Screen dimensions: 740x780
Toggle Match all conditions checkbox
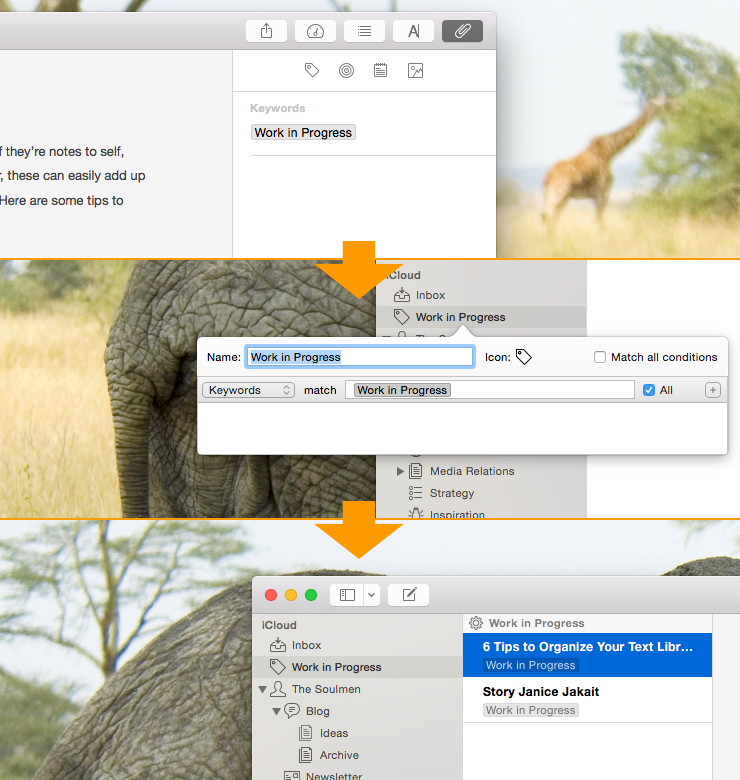pos(600,357)
